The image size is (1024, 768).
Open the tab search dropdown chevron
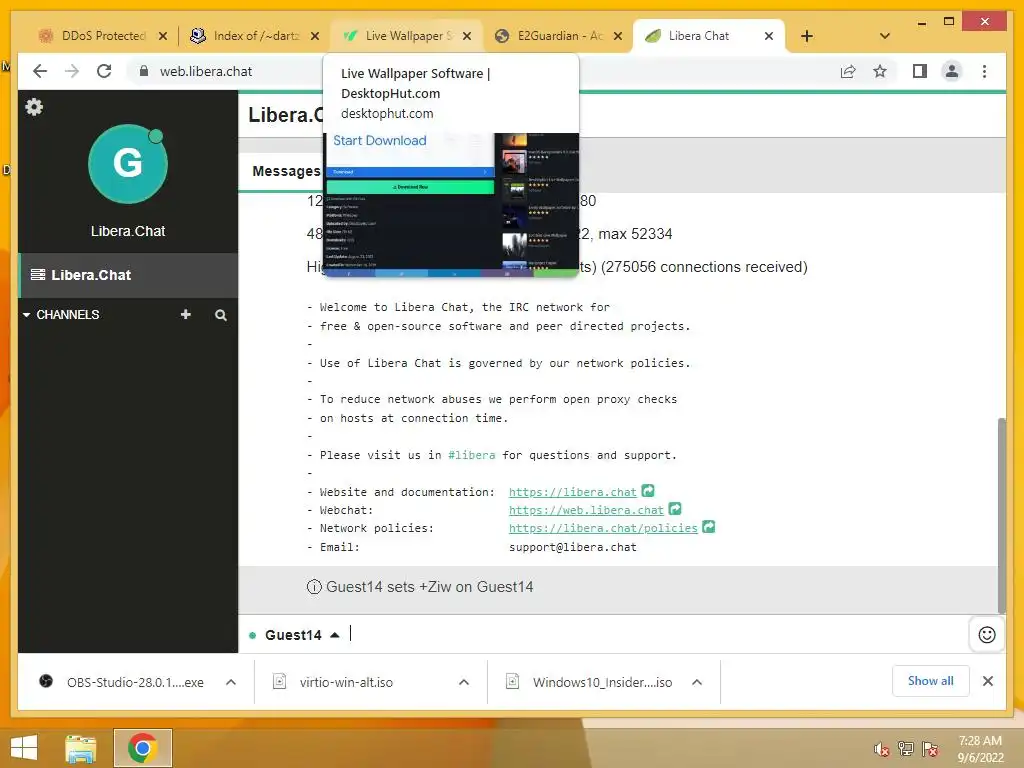885,36
